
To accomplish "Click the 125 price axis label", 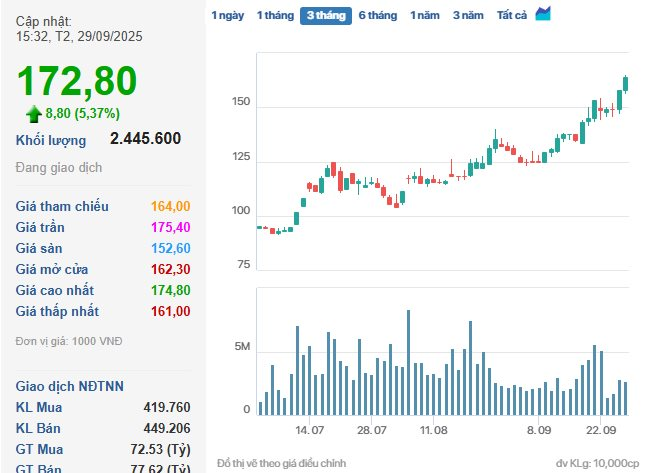I will pos(241,156).
